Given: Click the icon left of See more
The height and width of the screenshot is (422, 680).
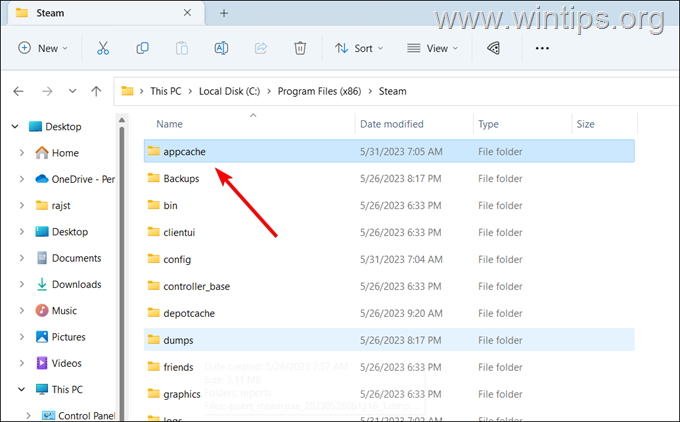Looking at the screenshot, I should 494,48.
